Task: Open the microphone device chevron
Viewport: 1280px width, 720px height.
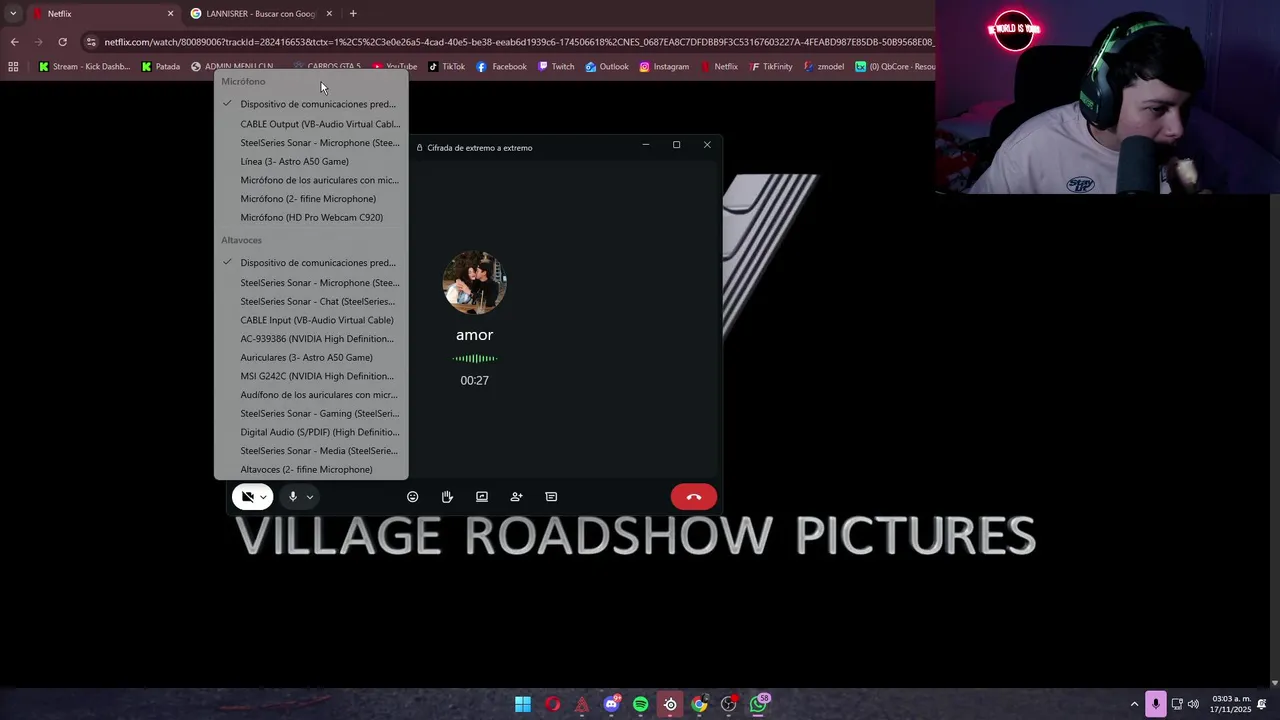Action: coord(310,497)
